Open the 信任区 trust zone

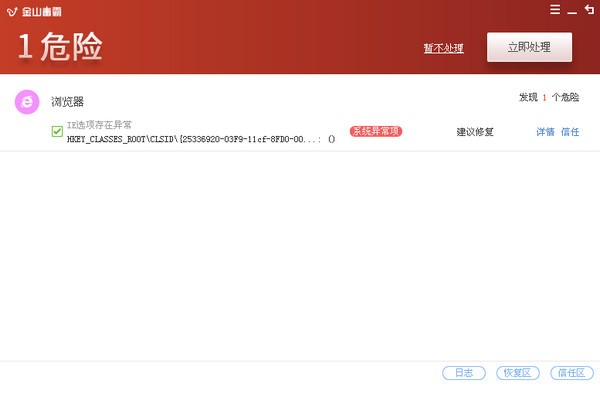pos(572,373)
